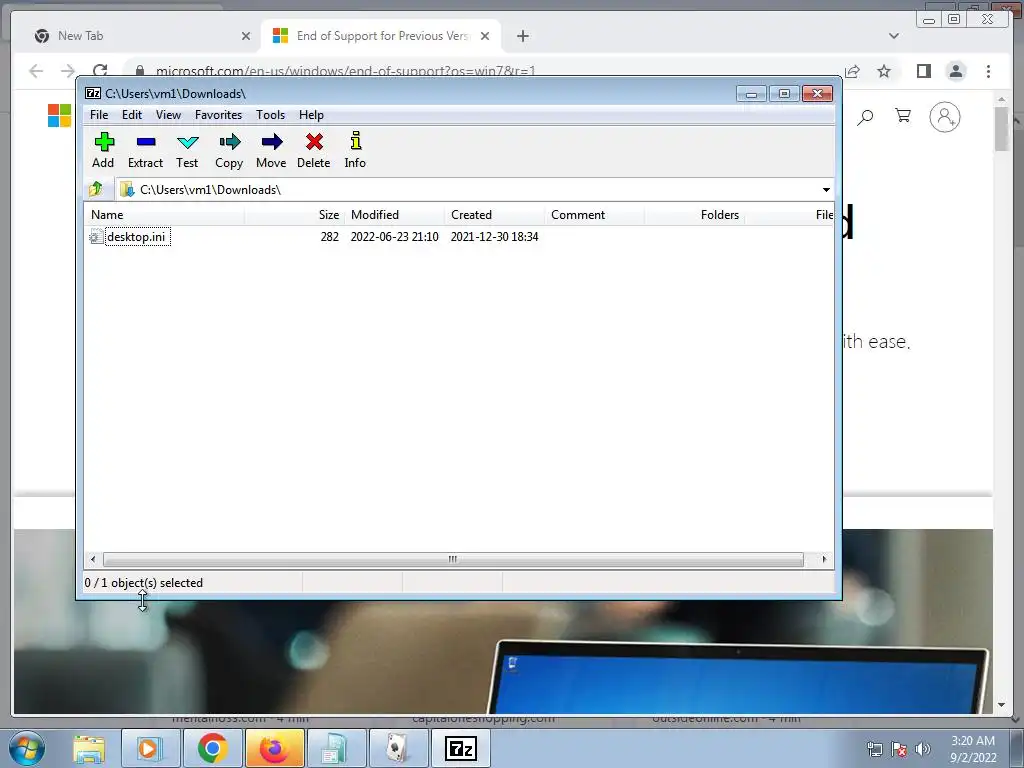Open the Tools menu
The width and height of the screenshot is (1024, 768).
pyautogui.click(x=270, y=115)
